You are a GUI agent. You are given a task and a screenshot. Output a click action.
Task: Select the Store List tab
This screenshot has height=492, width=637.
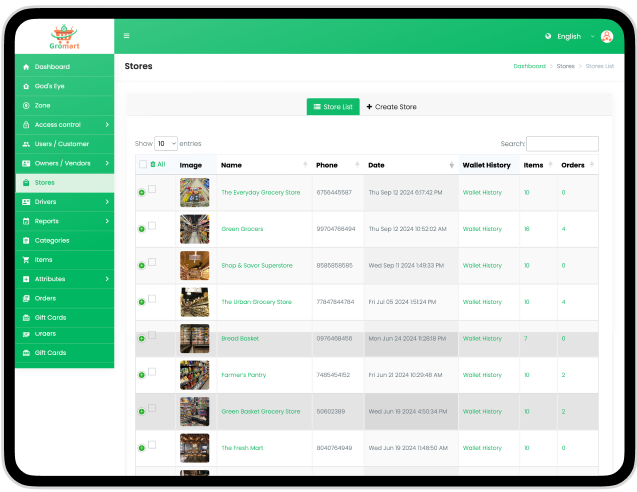click(x=332, y=106)
